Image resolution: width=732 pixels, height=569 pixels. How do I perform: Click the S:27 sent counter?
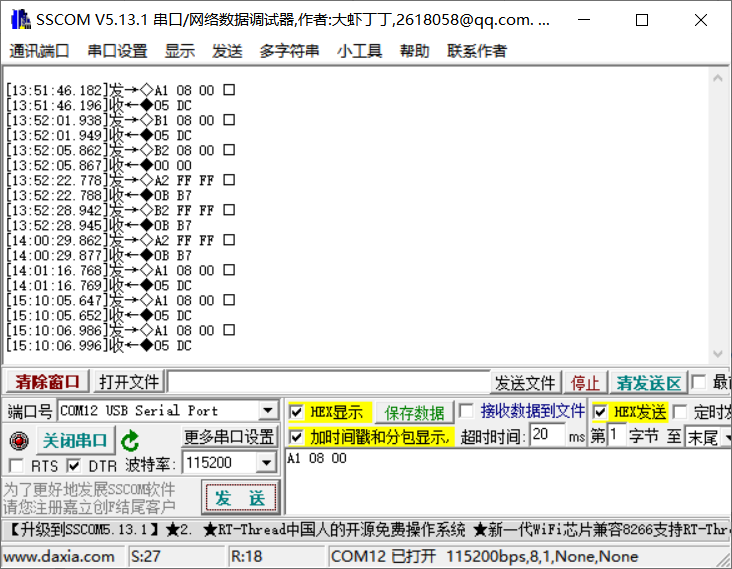pos(146,556)
